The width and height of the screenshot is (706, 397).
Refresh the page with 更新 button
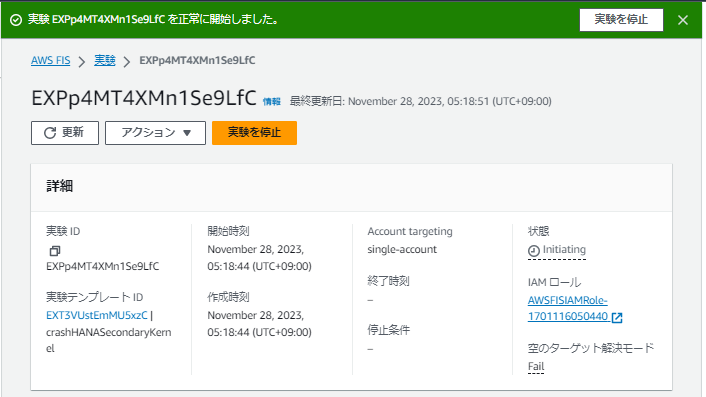point(65,133)
